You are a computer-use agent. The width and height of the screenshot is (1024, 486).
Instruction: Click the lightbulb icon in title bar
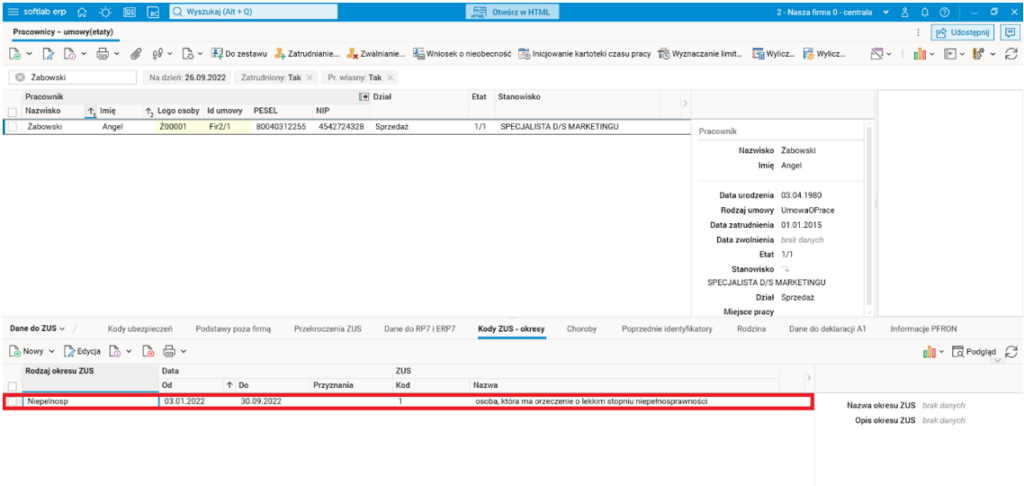(x=105, y=12)
